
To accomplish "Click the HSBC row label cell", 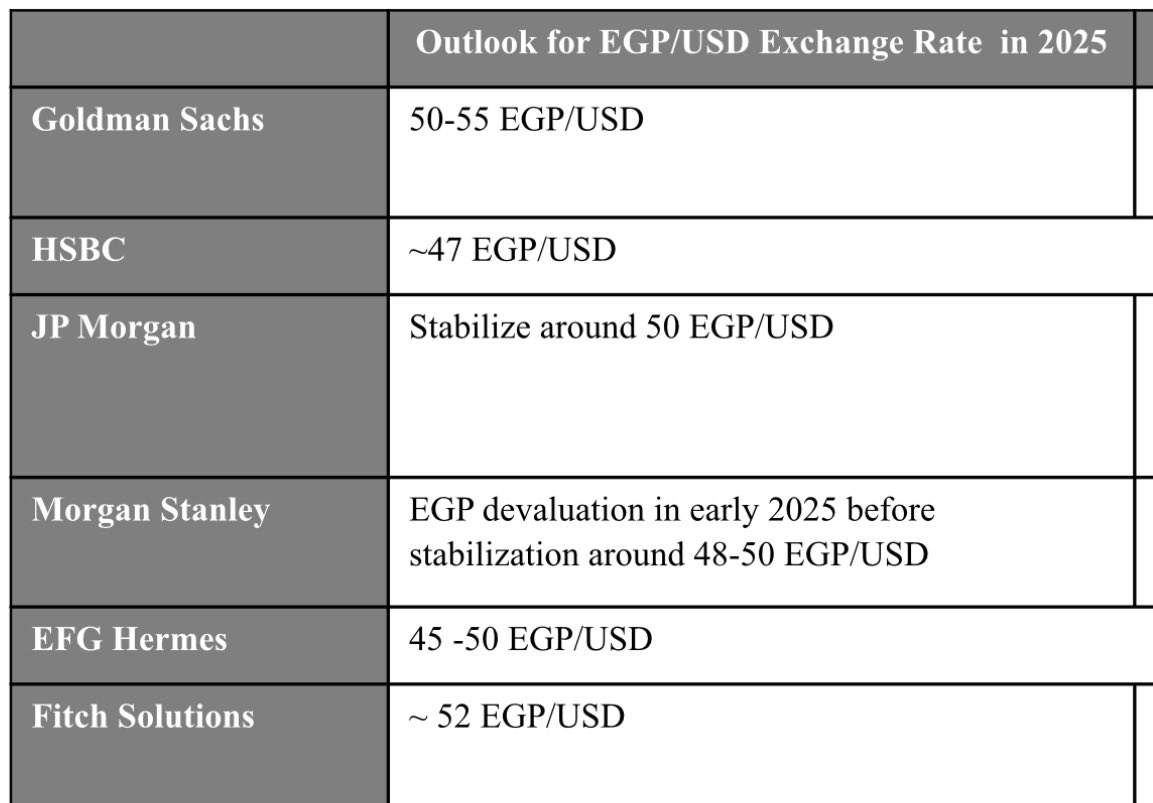I will pos(79,250).
